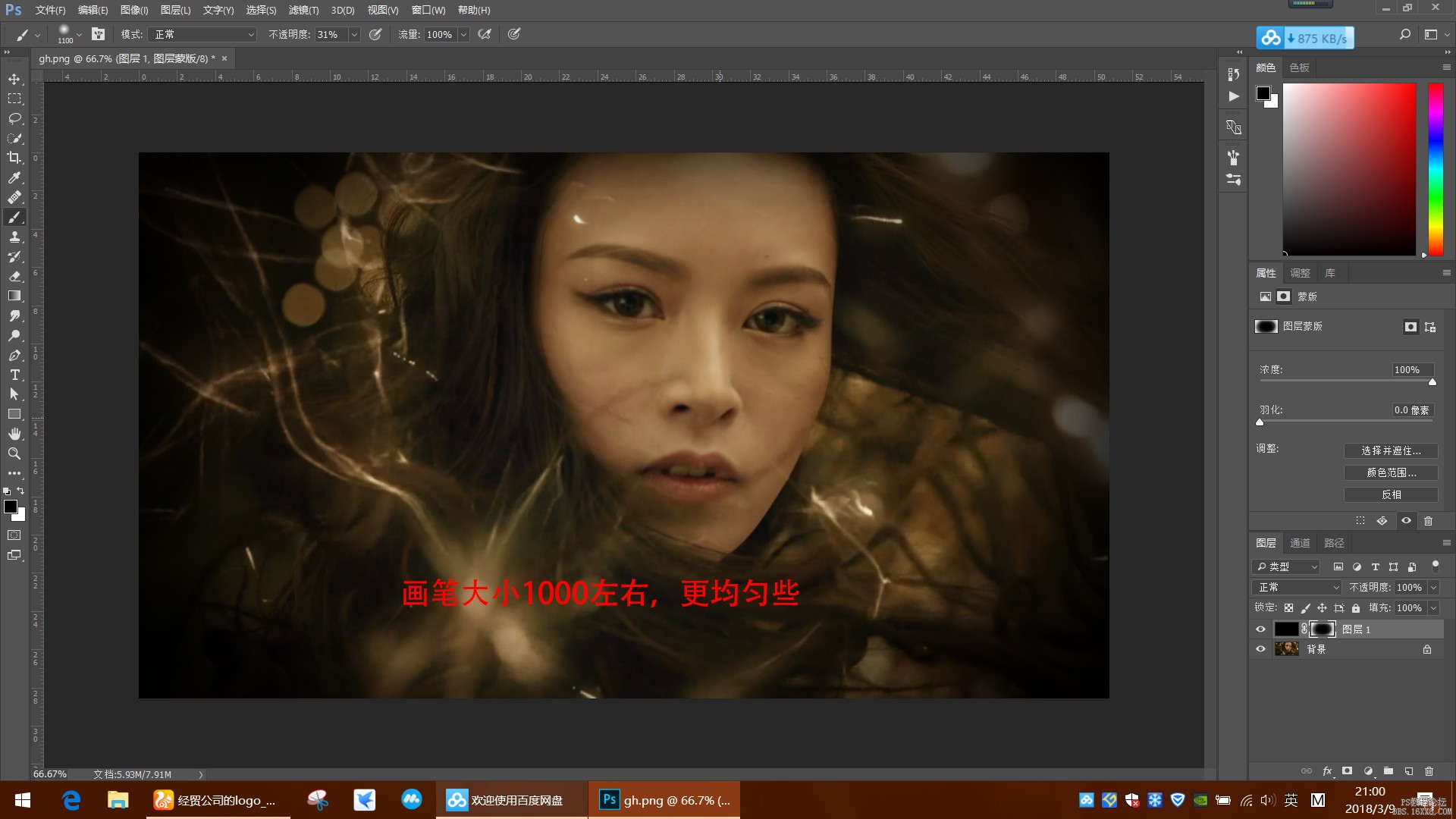Select the Healing Brush tool
Image resolution: width=1456 pixels, height=819 pixels.
[x=14, y=197]
